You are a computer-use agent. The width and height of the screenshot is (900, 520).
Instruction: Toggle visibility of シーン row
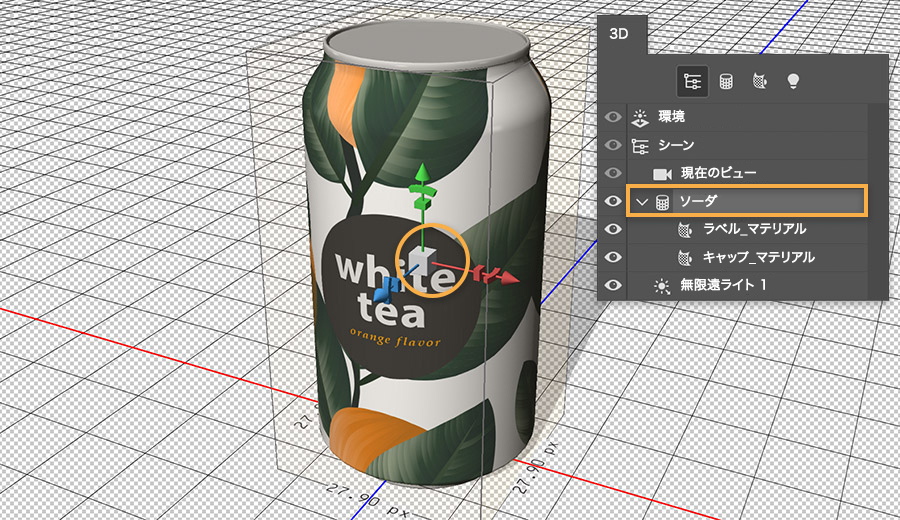point(612,145)
